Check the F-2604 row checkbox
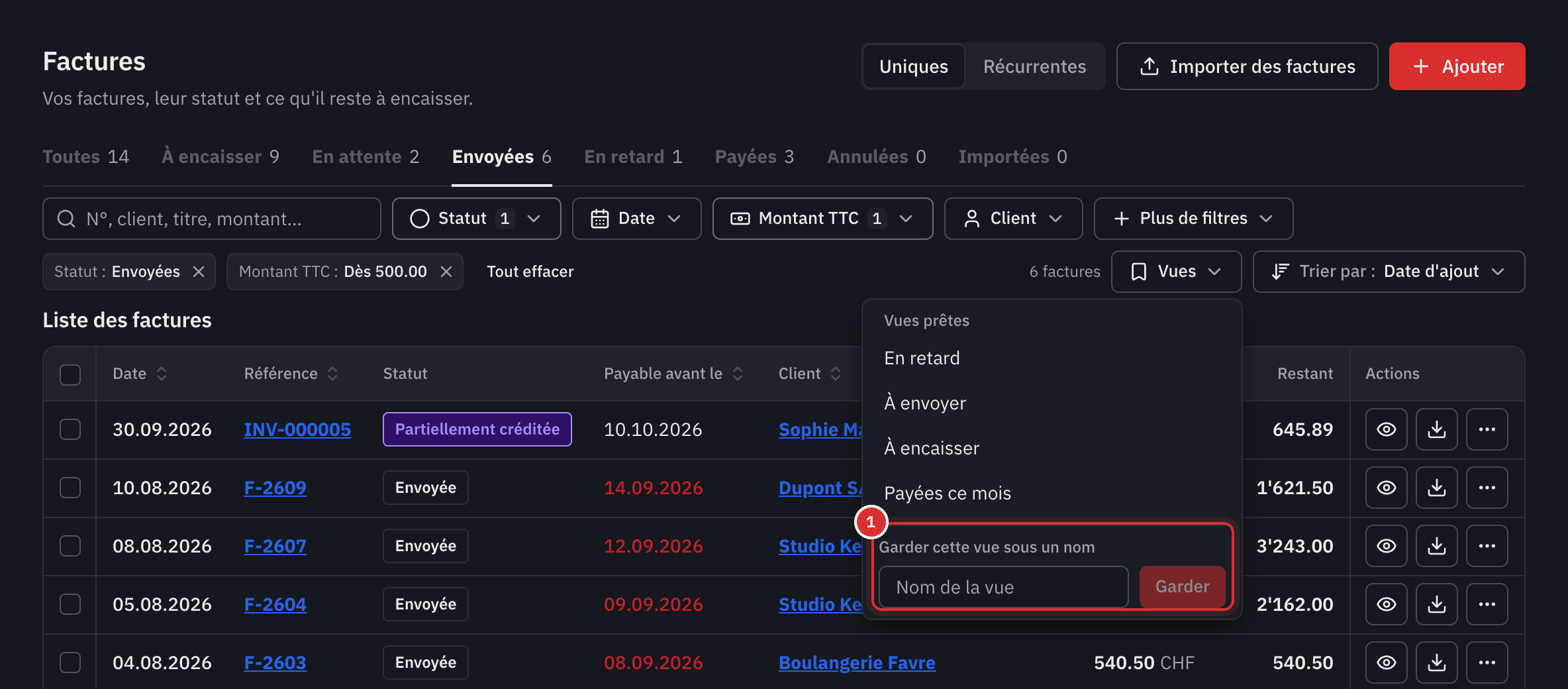The height and width of the screenshot is (689, 1568). coord(70,604)
